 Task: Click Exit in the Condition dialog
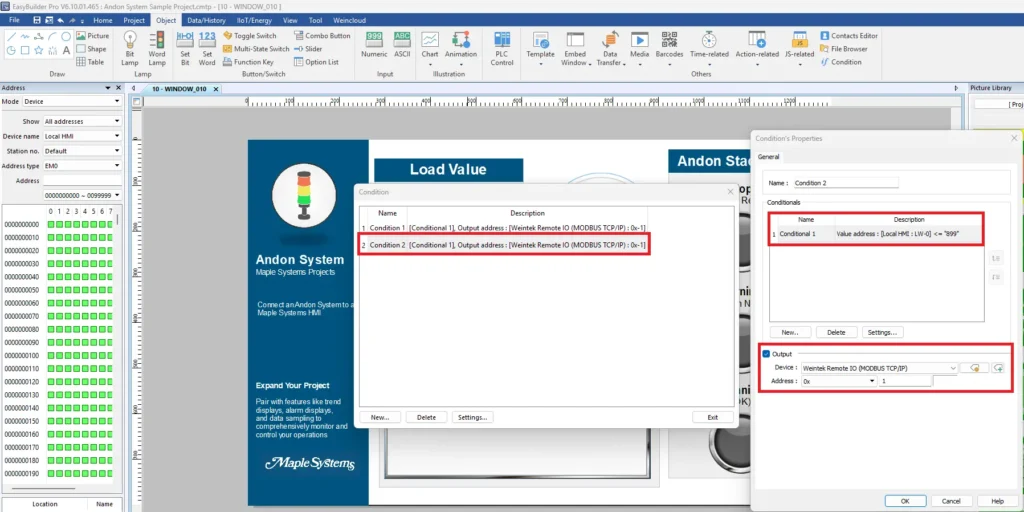(712, 417)
